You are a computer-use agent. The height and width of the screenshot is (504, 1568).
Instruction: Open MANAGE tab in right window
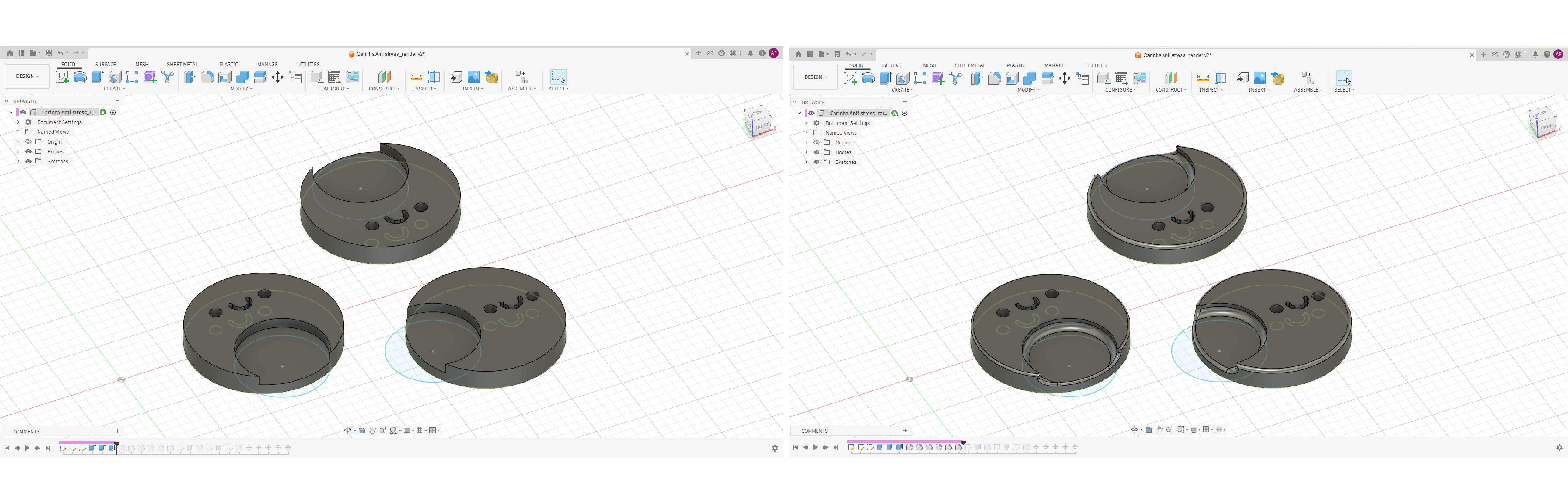(x=1055, y=65)
